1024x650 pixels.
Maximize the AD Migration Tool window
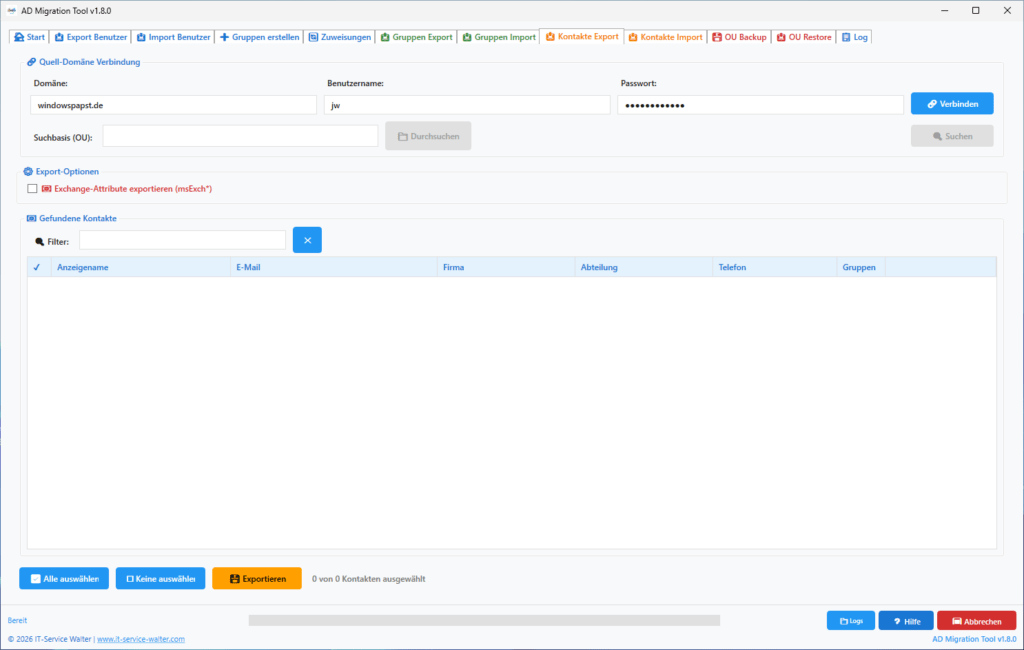point(976,10)
